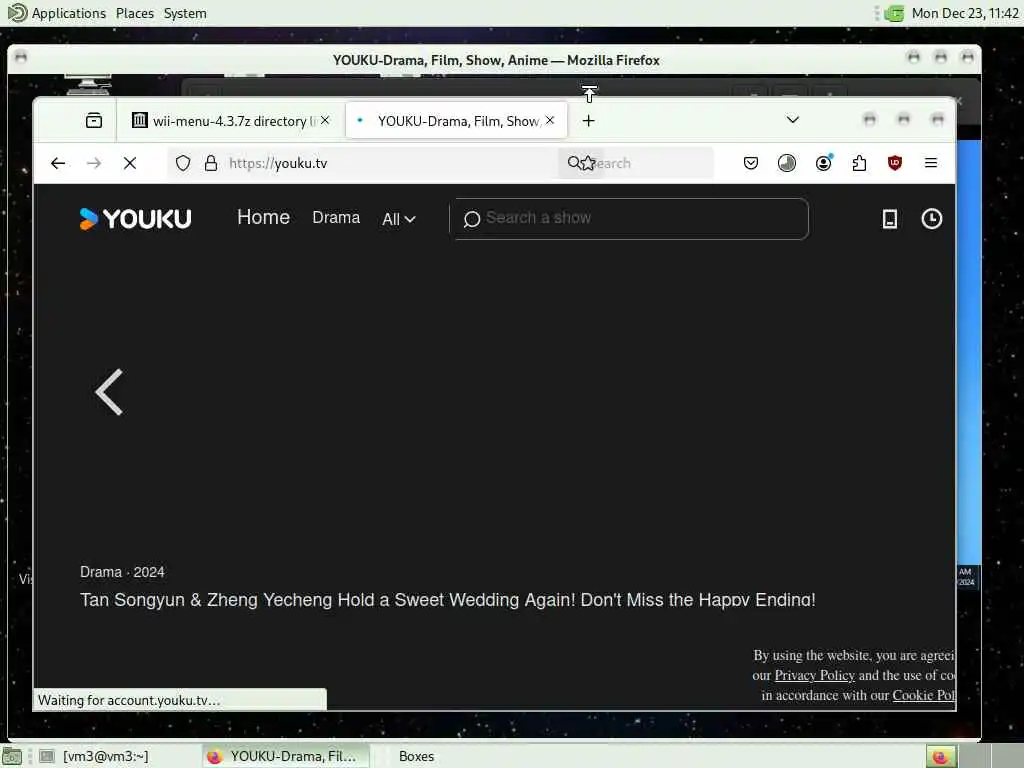
Task: Open the watch history clock icon
Action: click(931, 219)
